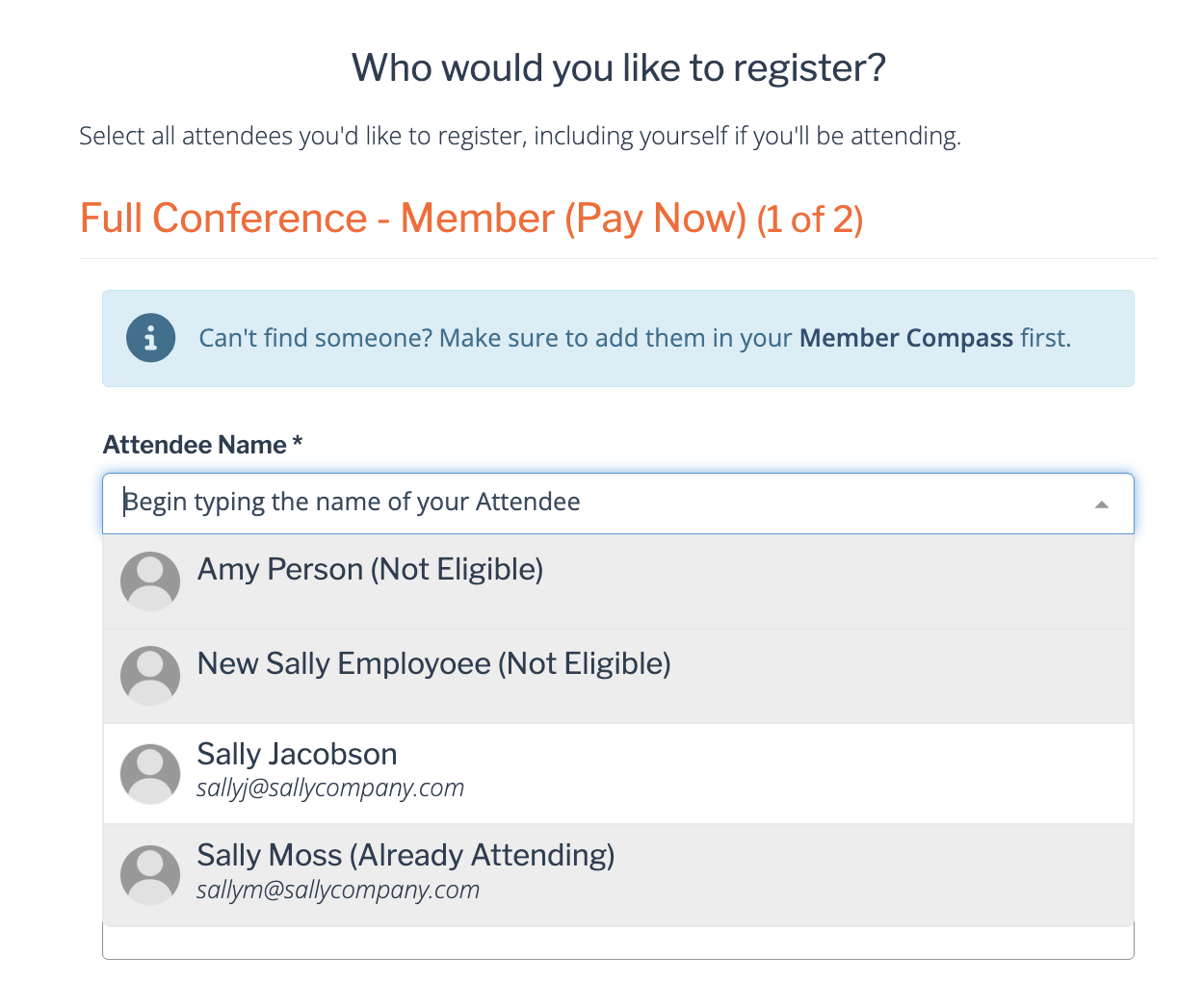Click New Sally Employoee's avatar icon

150,676
